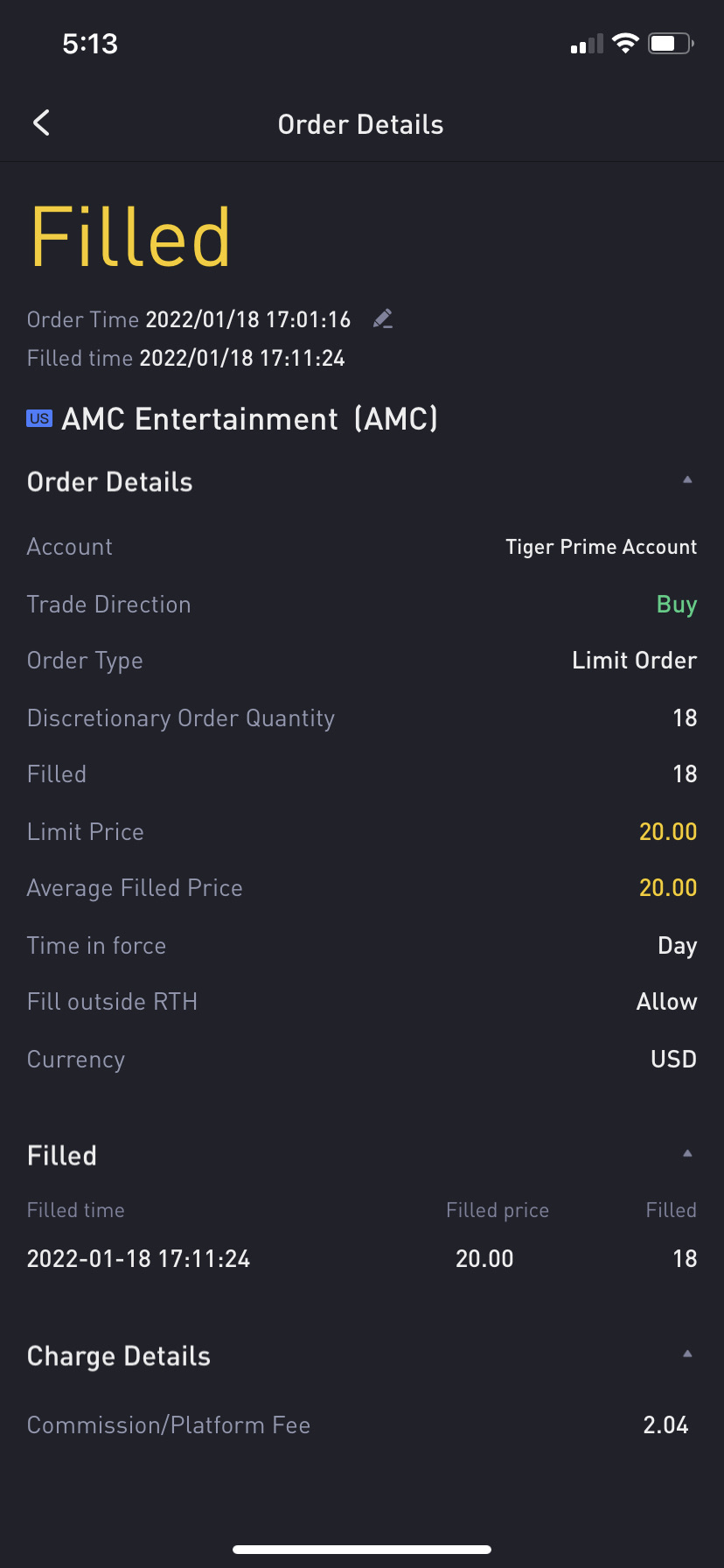Tap the back arrow icon
The width and height of the screenshot is (724, 1568).
click(41, 123)
